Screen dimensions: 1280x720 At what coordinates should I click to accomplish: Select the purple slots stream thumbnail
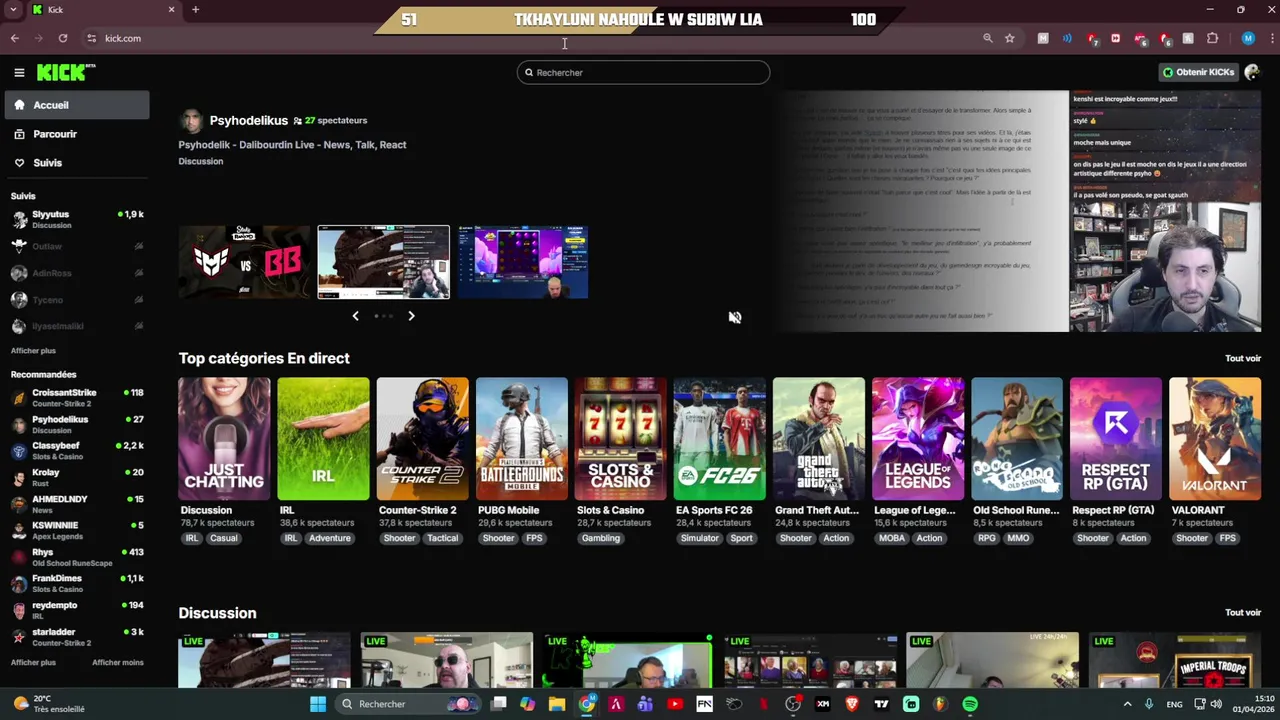click(523, 262)
